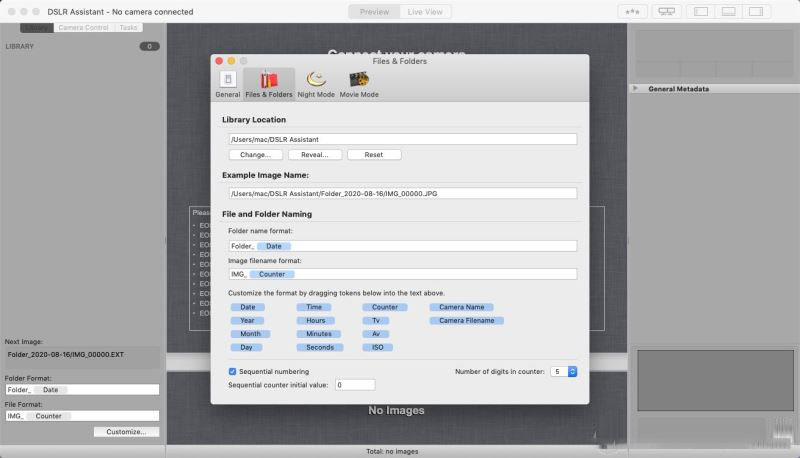Click the Reveal... button
Image resolution: width=800 pixels, height=458 pixels.
click(314, 155)
